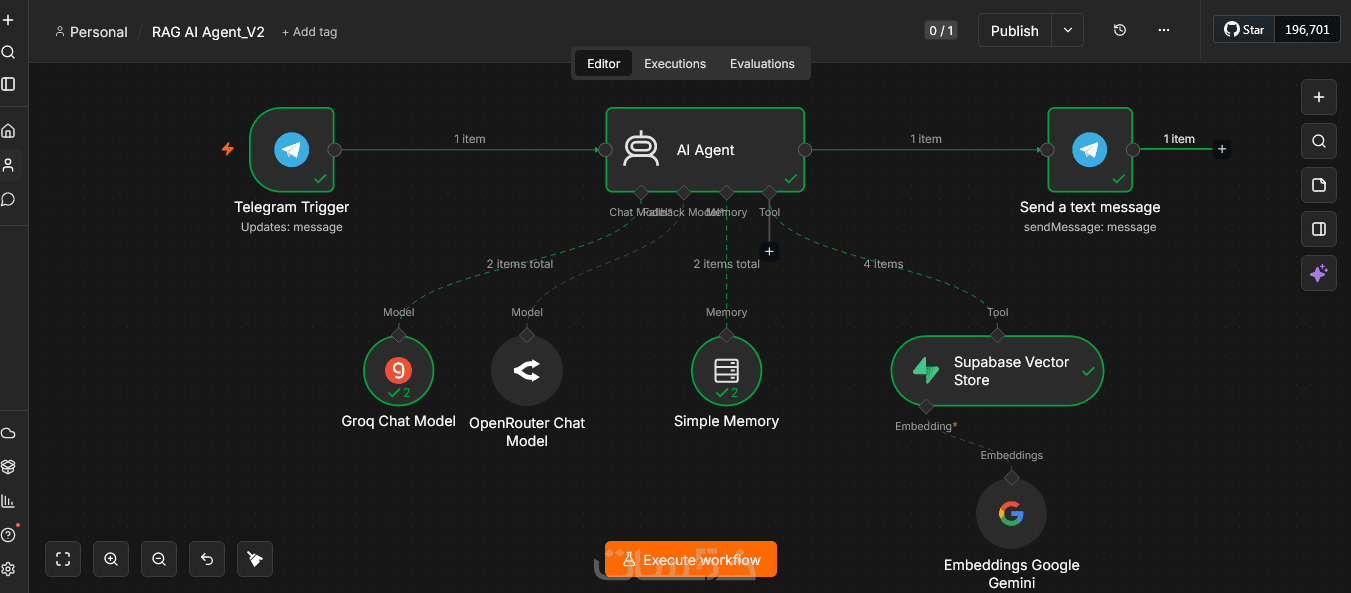
Task: Click the "4 items" connection label
Action: 883,265
